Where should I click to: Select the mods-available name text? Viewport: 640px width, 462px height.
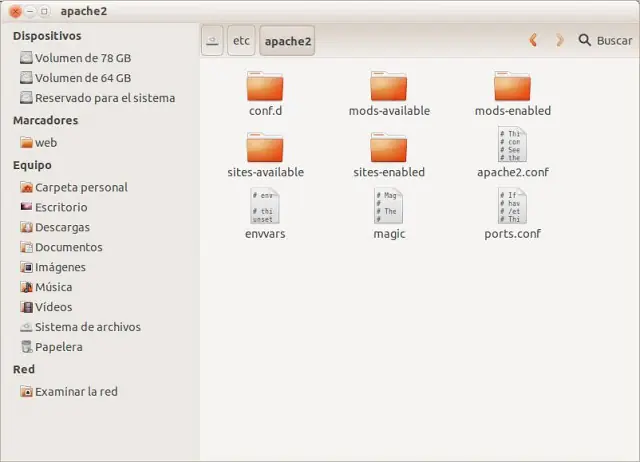[389, 111]
